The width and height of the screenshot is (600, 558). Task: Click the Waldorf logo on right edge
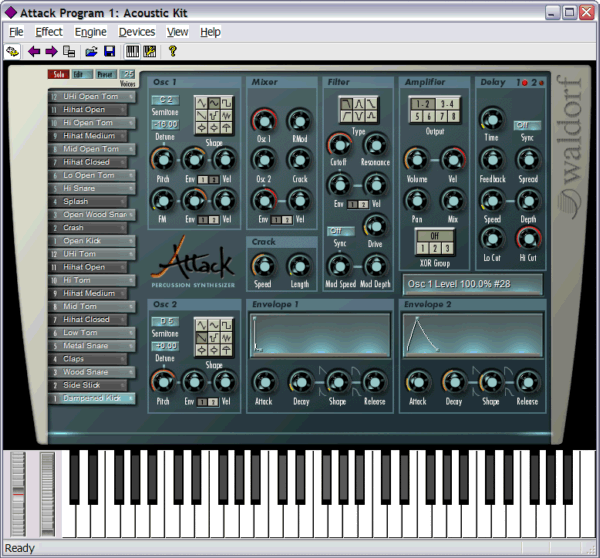(569, 147)
